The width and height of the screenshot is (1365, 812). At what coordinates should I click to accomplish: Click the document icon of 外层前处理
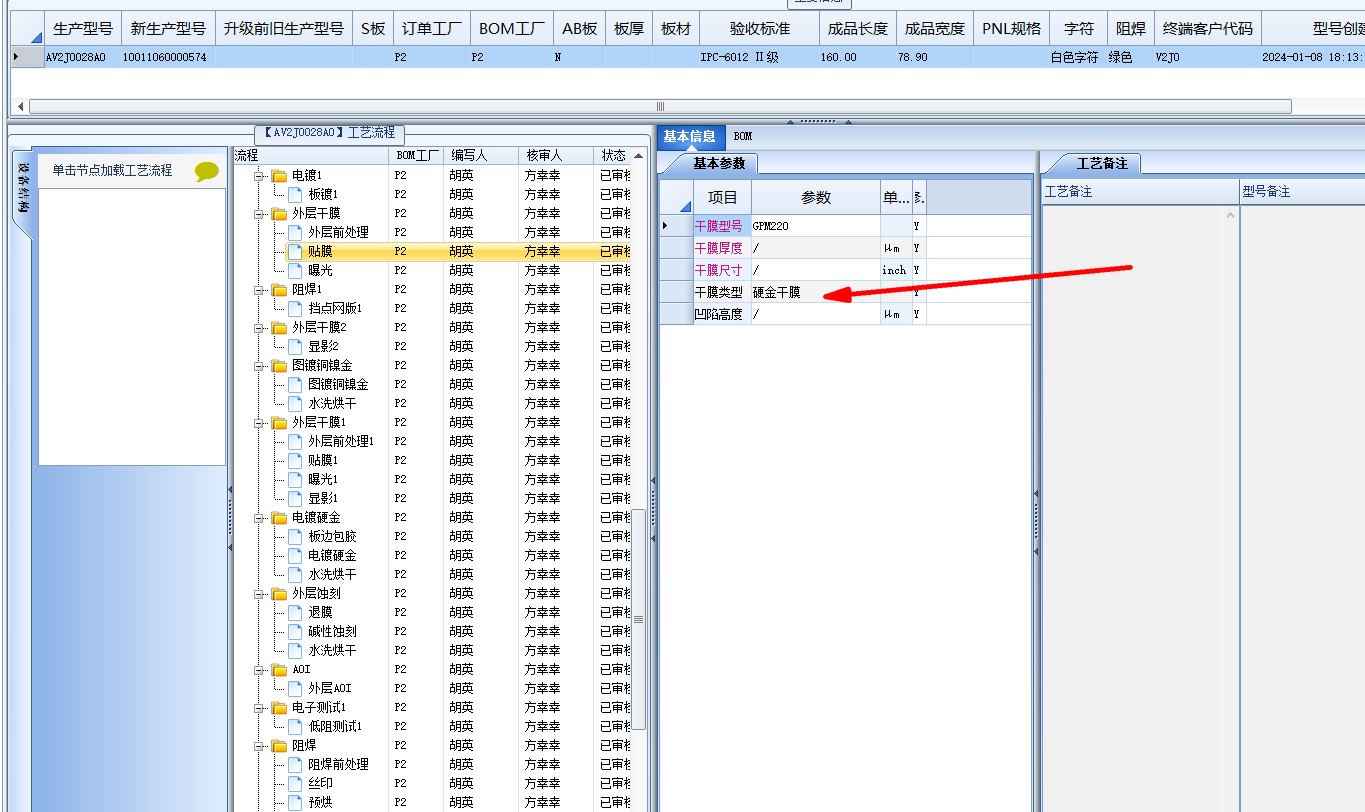click(295, 232)
